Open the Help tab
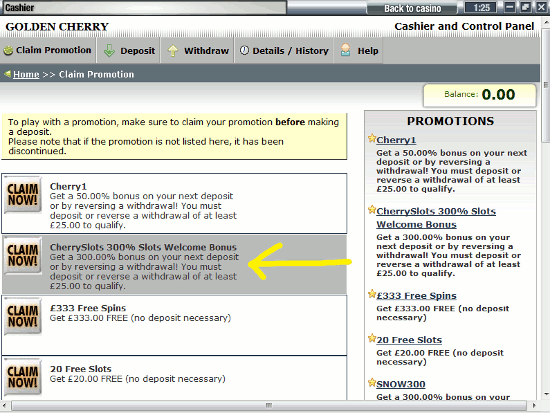The width and height of the screenshot is (550, 413). pos(358,51)
